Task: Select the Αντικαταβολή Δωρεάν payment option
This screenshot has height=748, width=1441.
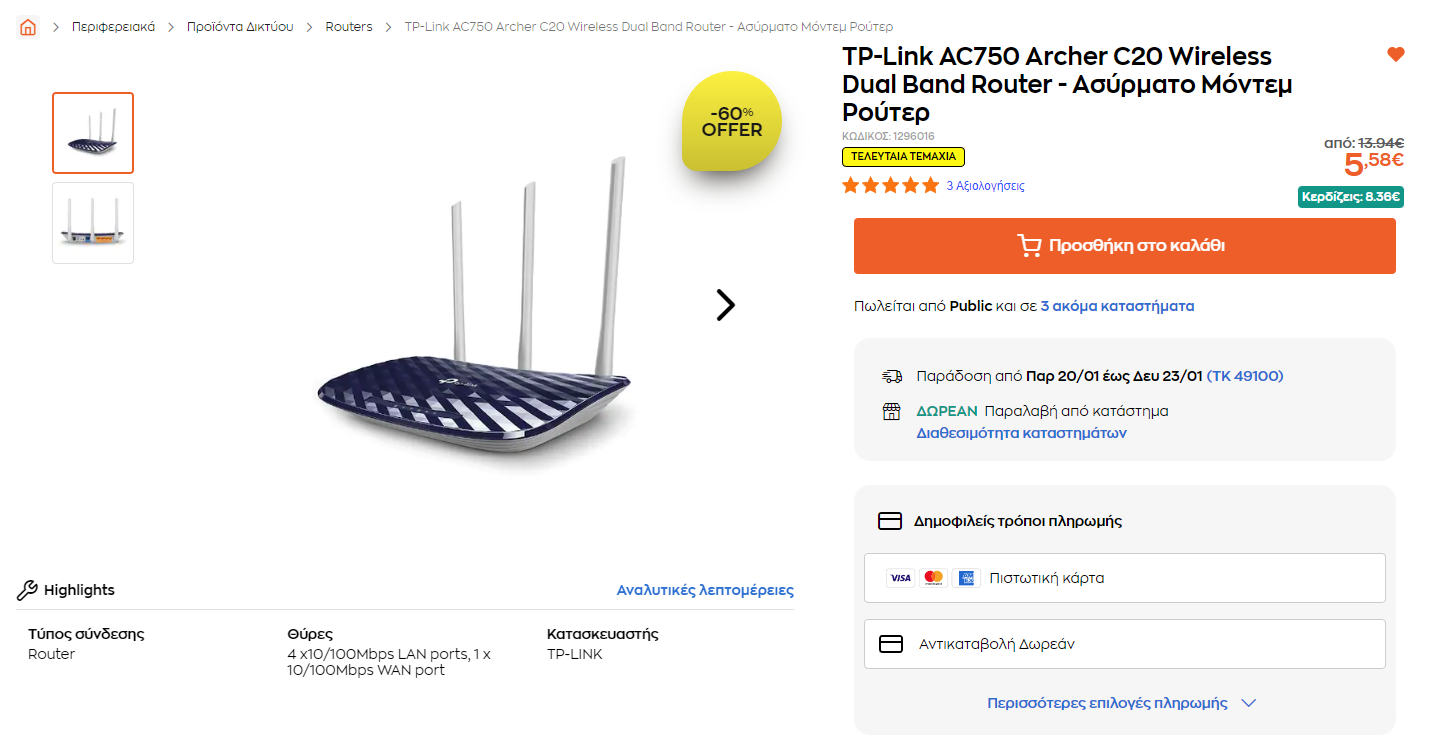Action: (x=1124, y=644)
